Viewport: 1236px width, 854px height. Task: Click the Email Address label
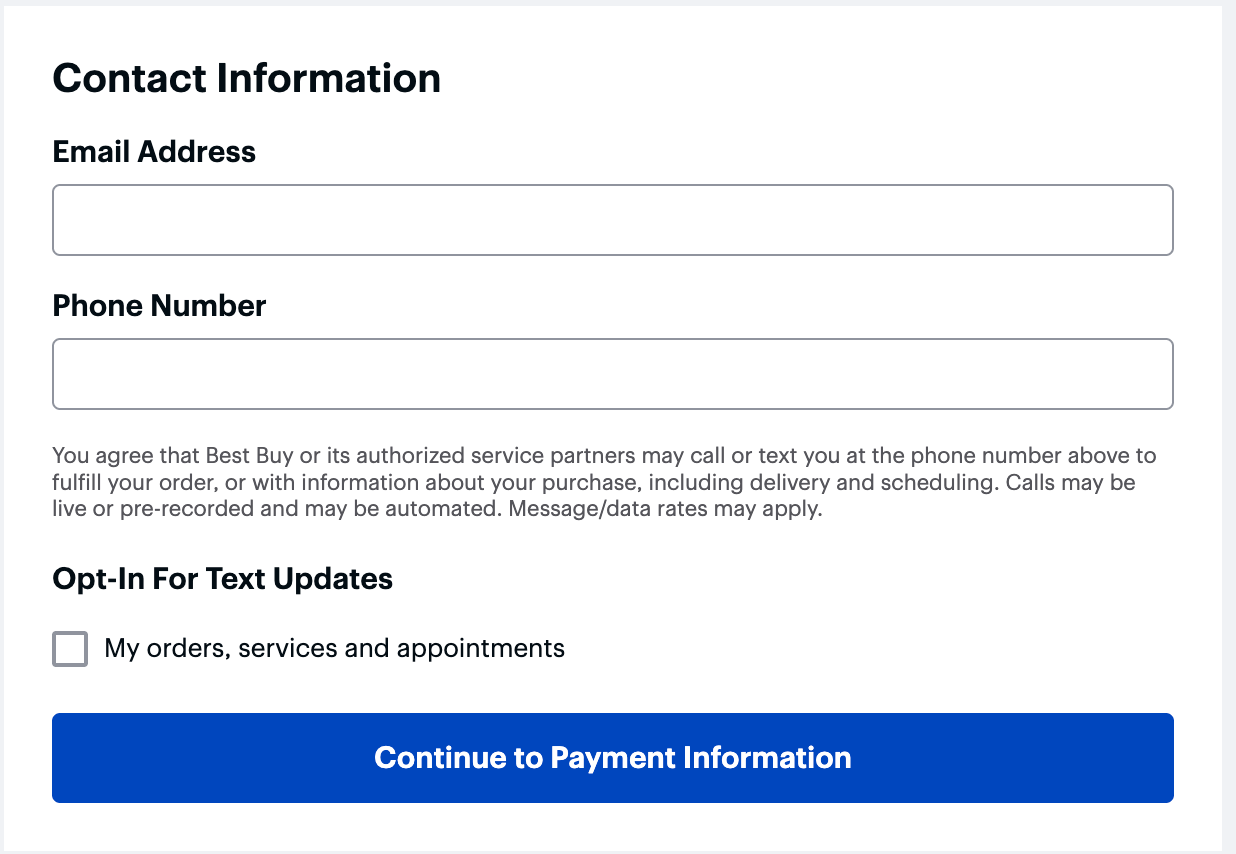(x=154, y=151)
